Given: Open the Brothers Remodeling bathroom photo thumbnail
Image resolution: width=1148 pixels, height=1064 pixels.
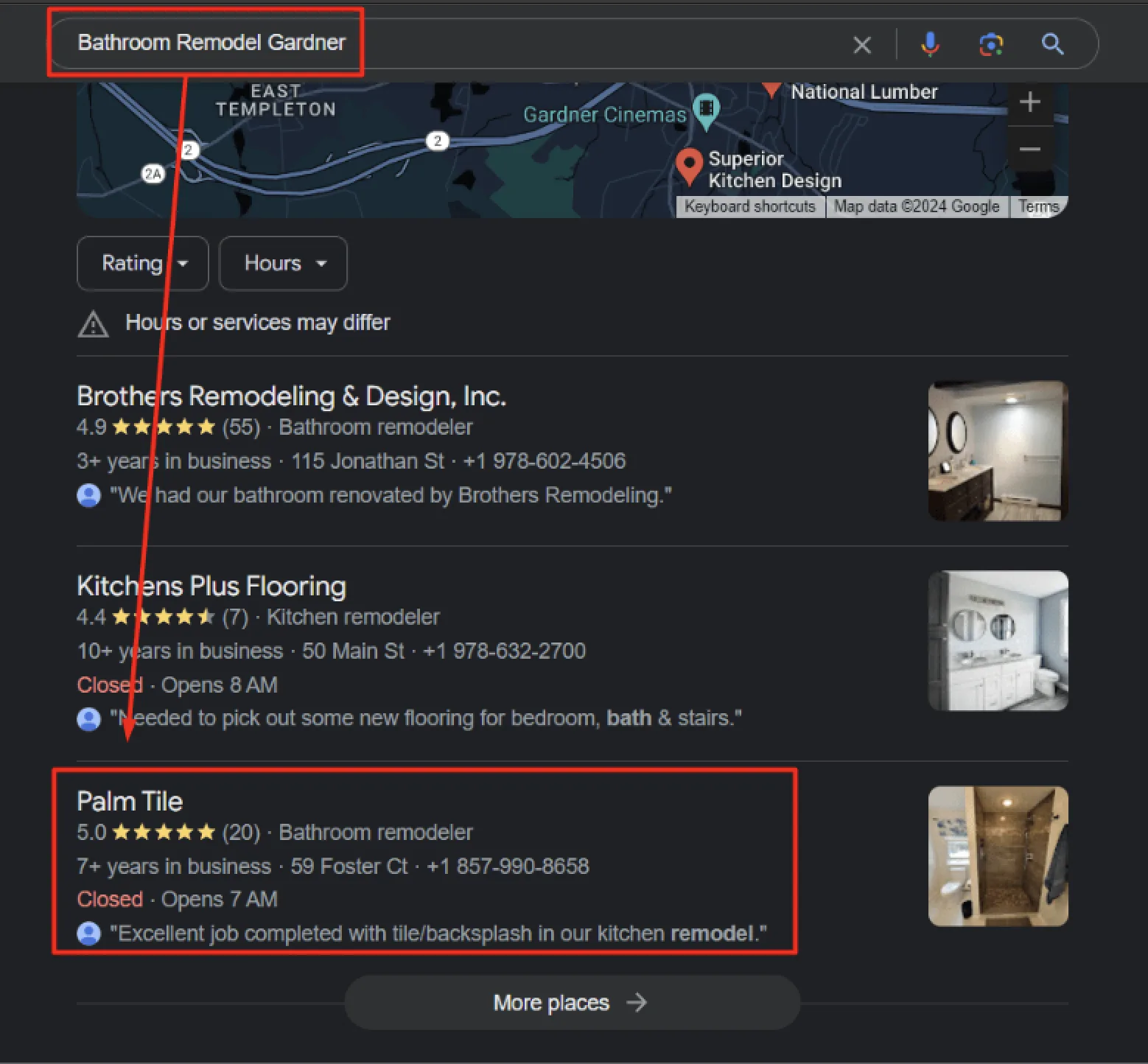Looking at the screenshot, I should click(x=998, y=450).
